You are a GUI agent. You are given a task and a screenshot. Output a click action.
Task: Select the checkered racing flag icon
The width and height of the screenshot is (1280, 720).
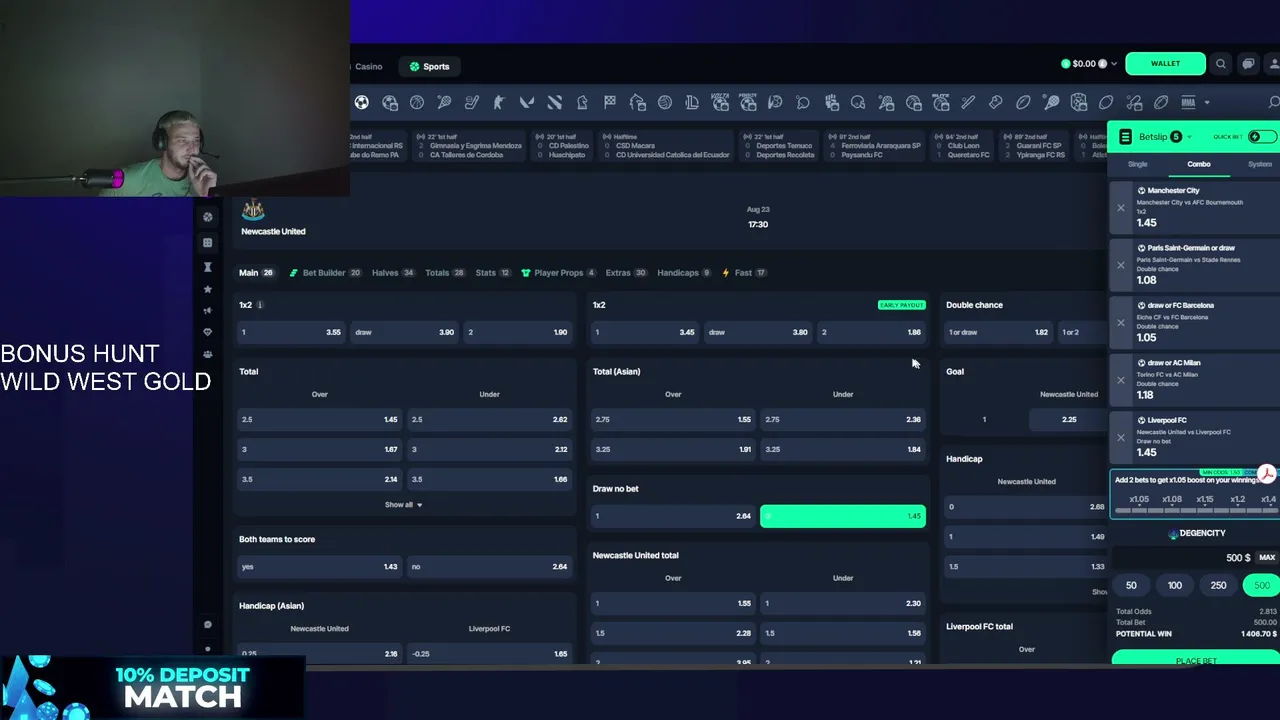(610, 102)
